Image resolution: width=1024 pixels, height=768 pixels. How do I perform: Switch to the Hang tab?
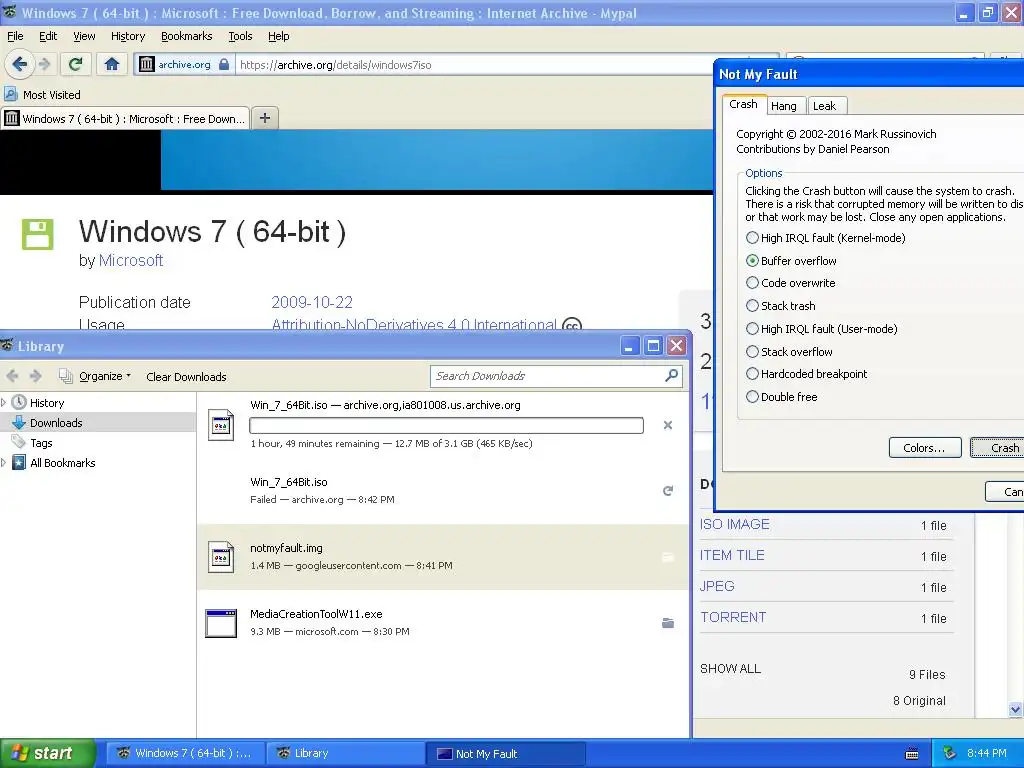click(x=784, y=106)
